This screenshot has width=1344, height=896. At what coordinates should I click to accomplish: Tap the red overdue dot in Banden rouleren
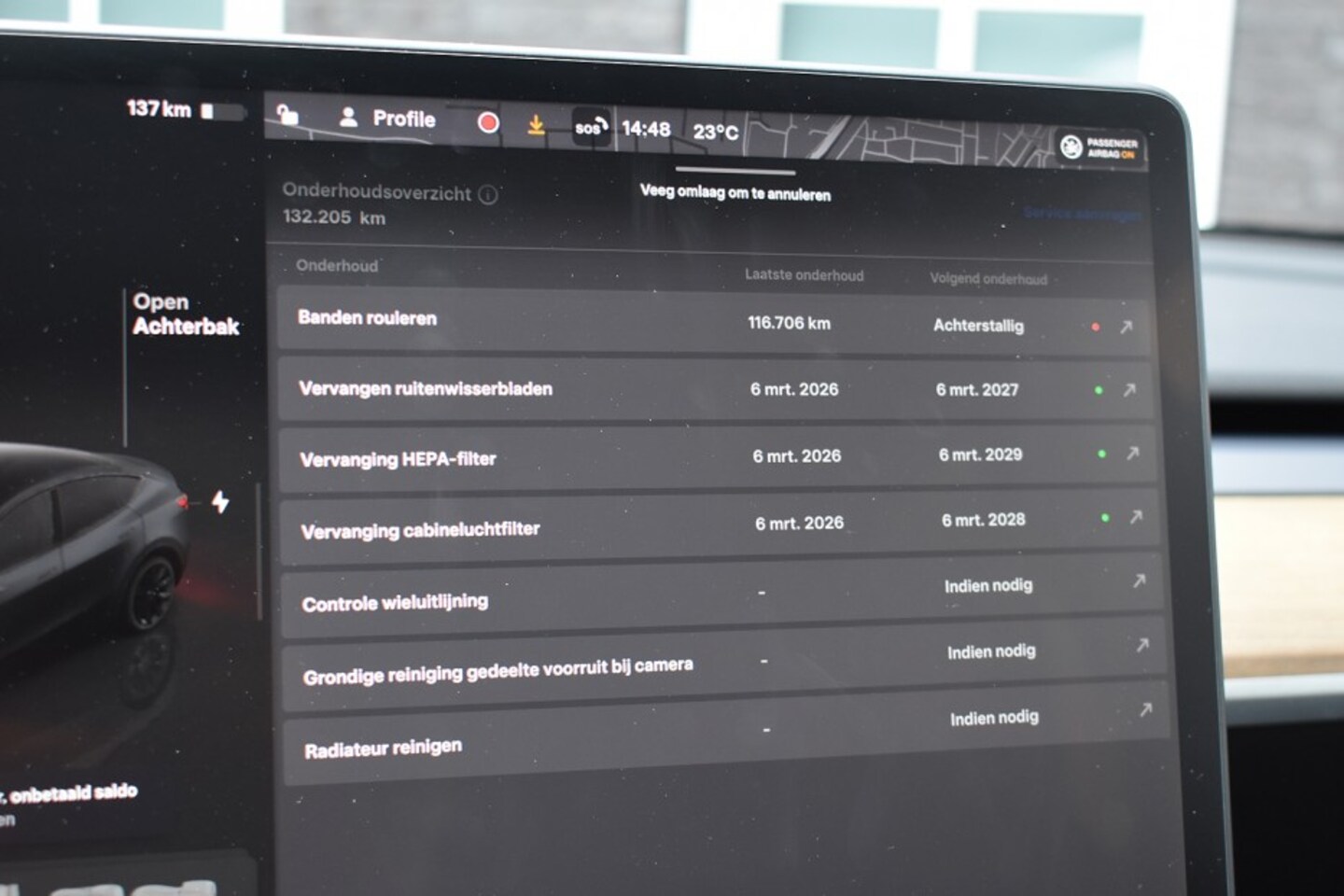1096,327
